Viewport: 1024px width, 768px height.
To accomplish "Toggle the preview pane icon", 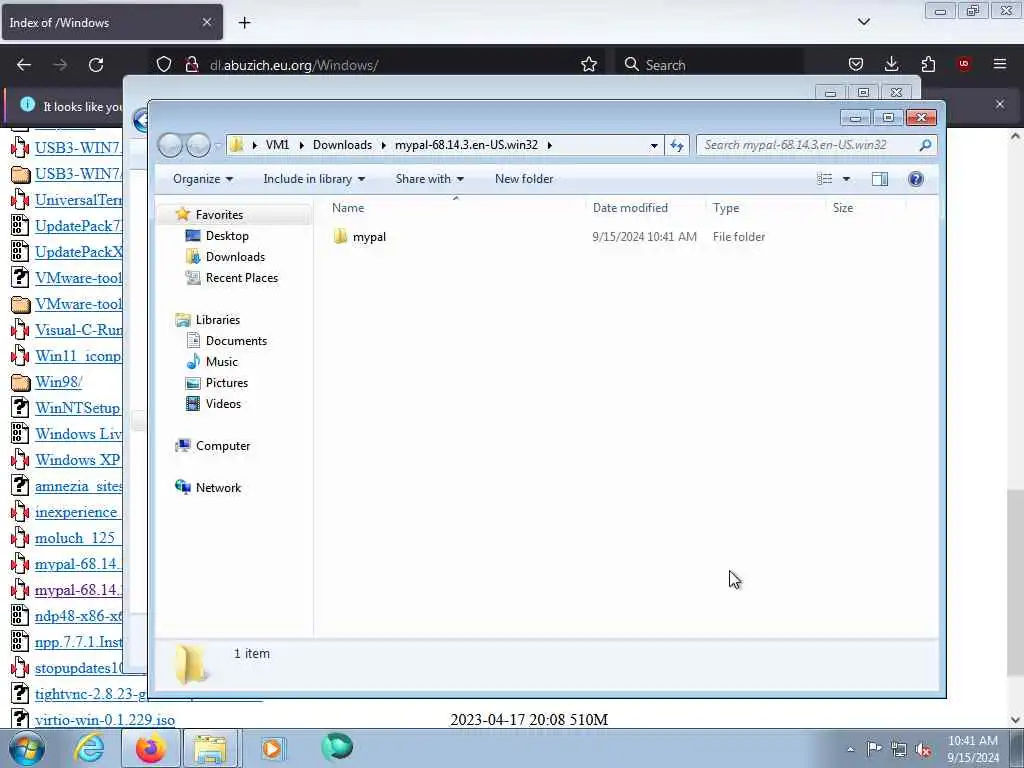I will tap(880, 179).
